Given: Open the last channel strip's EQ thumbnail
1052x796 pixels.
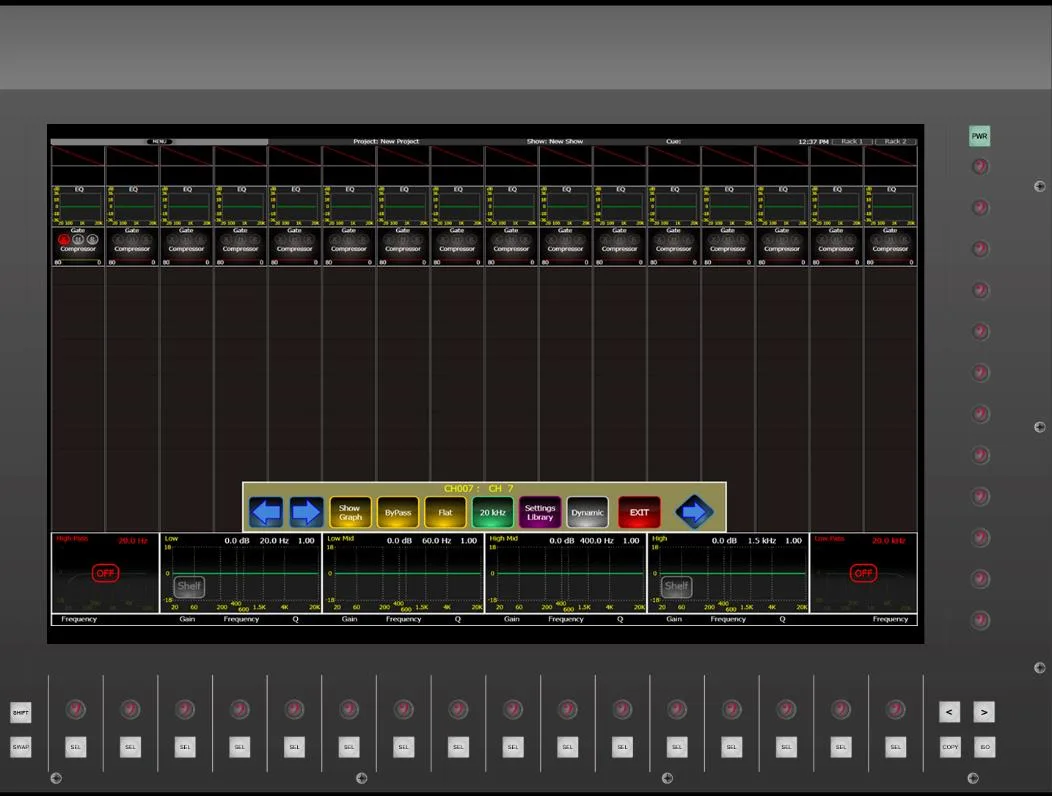Looking at the screenshot, I should point(890,206).
